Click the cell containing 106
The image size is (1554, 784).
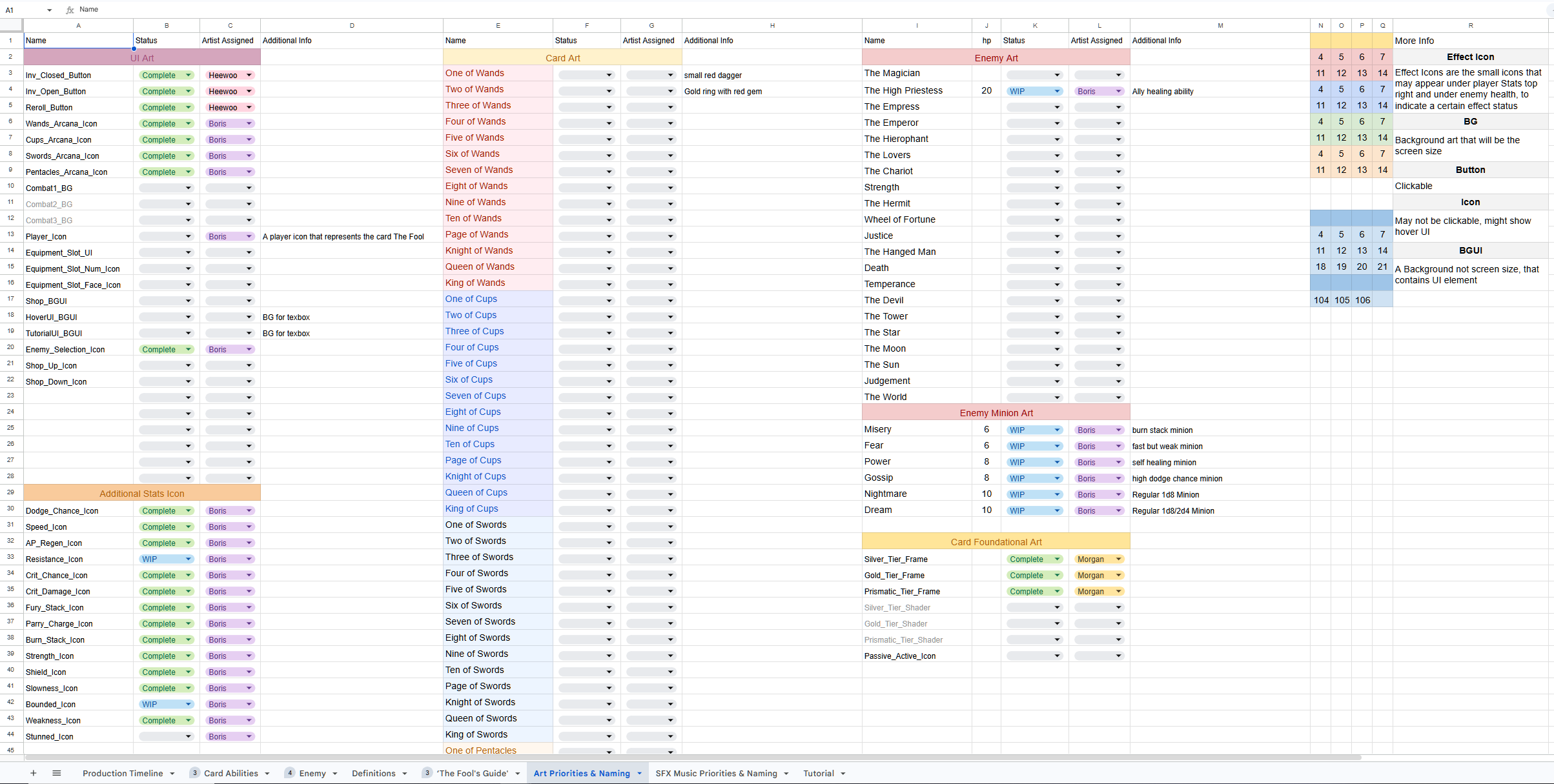[x=1362, y=300]
